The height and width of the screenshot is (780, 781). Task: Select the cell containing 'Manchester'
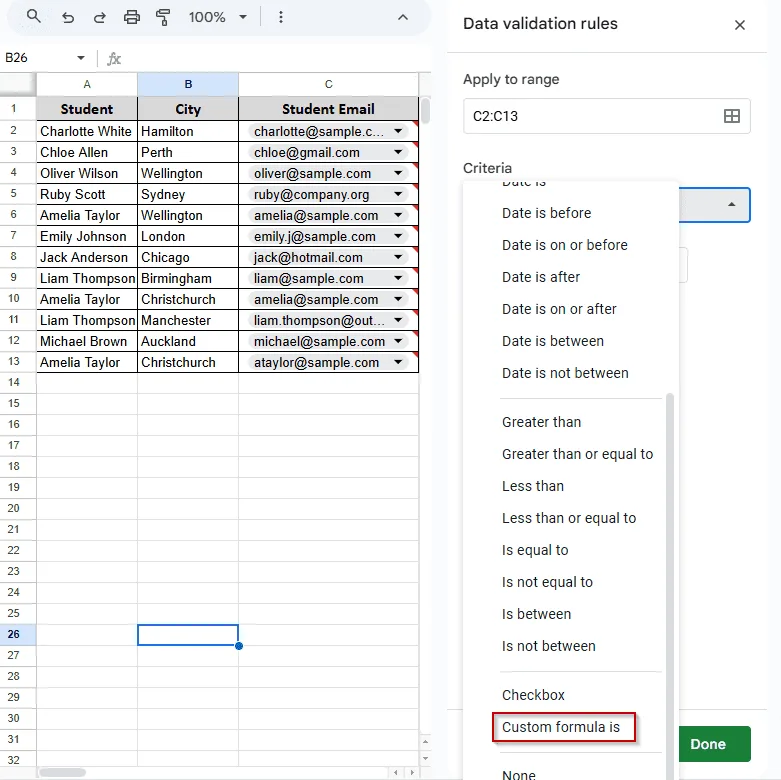pos(188,320)
